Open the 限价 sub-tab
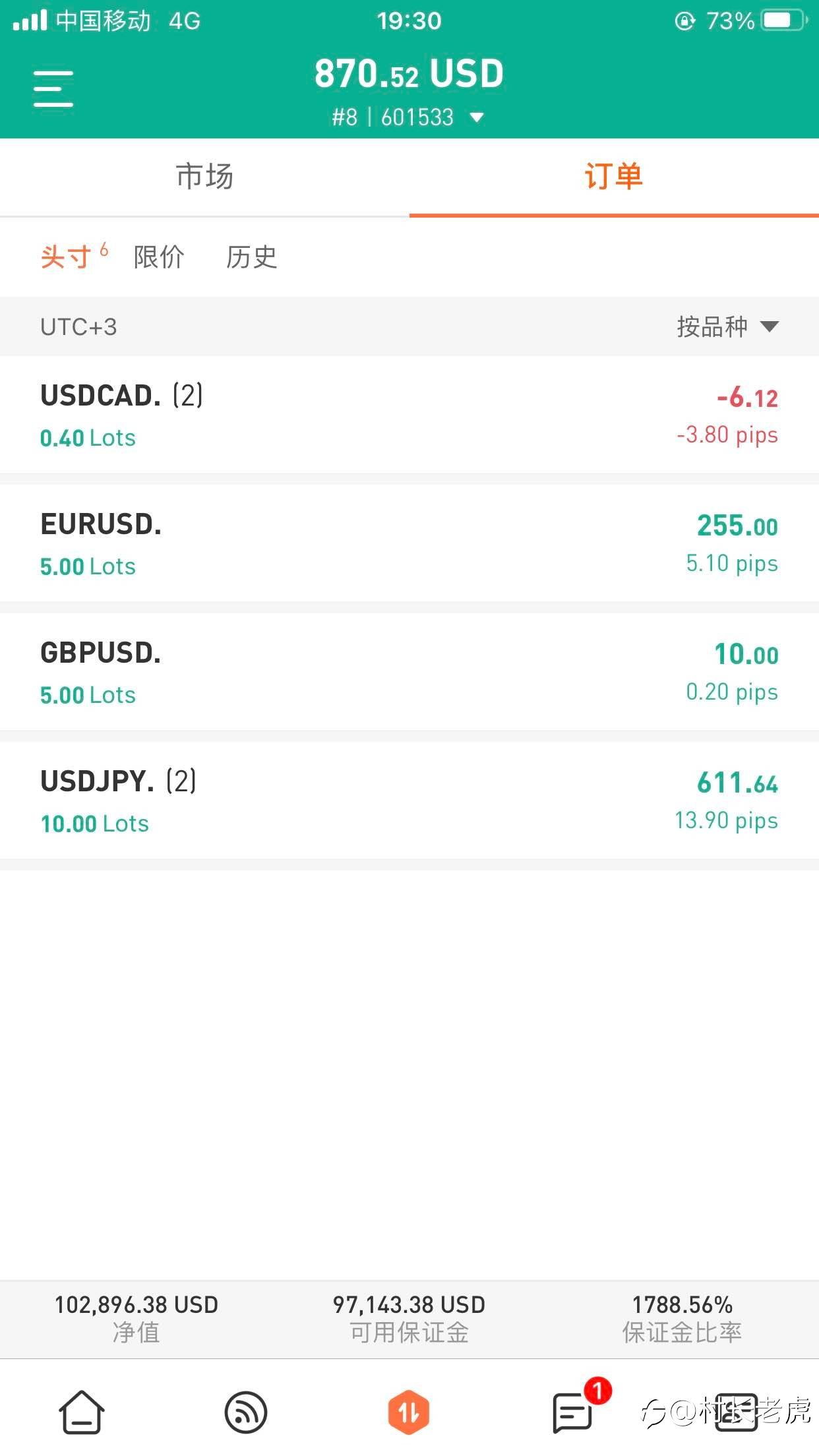Screen dimensions: 819x1456 point(159,257)
